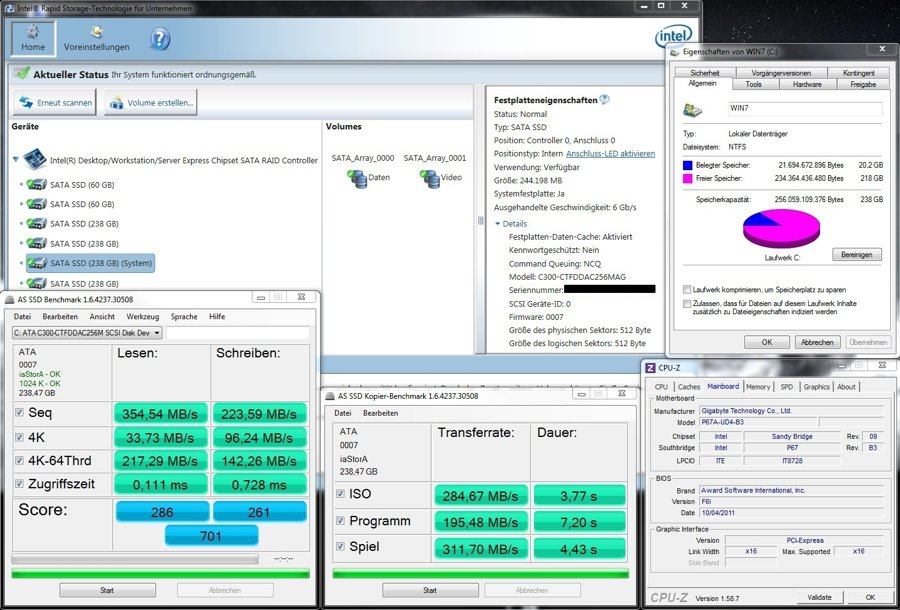
Task: Toggle the Programm checkbox in Kopier-Benchmark
Action: point(340,520)
